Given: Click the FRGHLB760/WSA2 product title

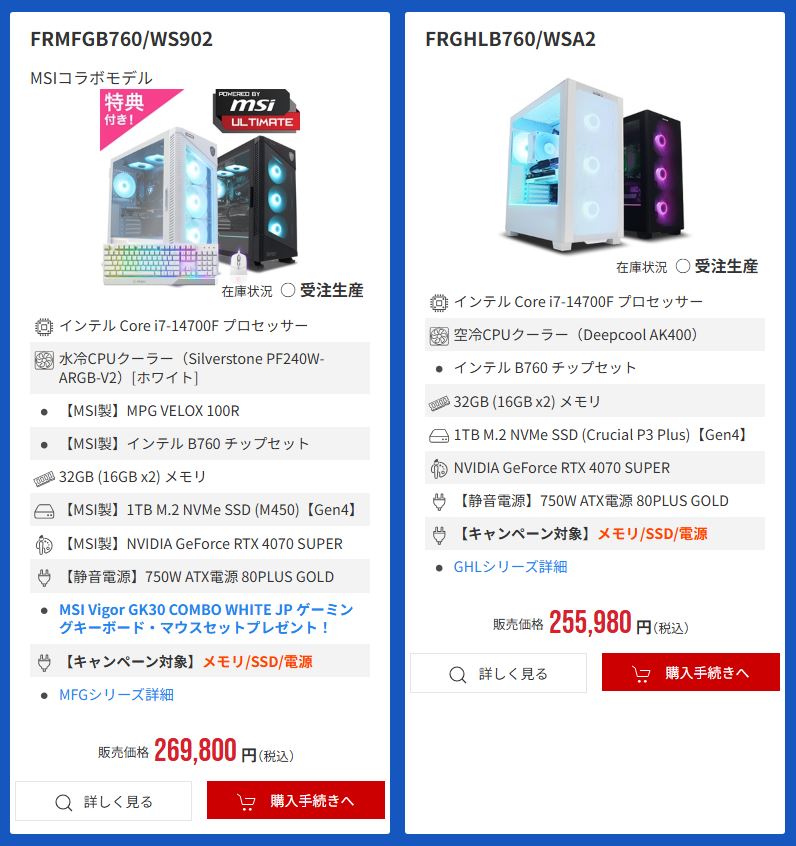Looking at the screenshot, I should tap(510, 39).
